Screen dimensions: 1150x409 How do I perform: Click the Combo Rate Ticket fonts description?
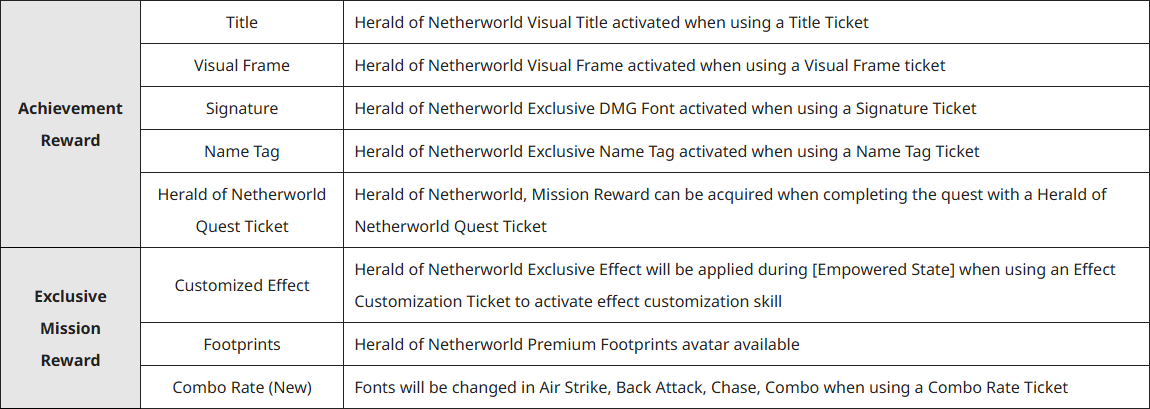click(711, 387)
